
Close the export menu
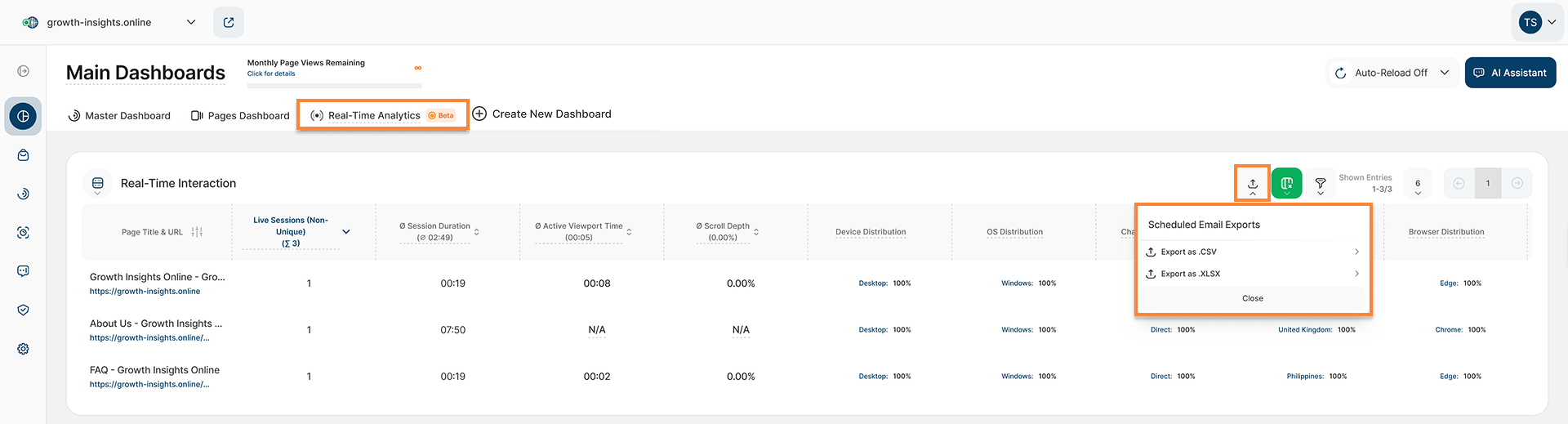(1253, 298)
